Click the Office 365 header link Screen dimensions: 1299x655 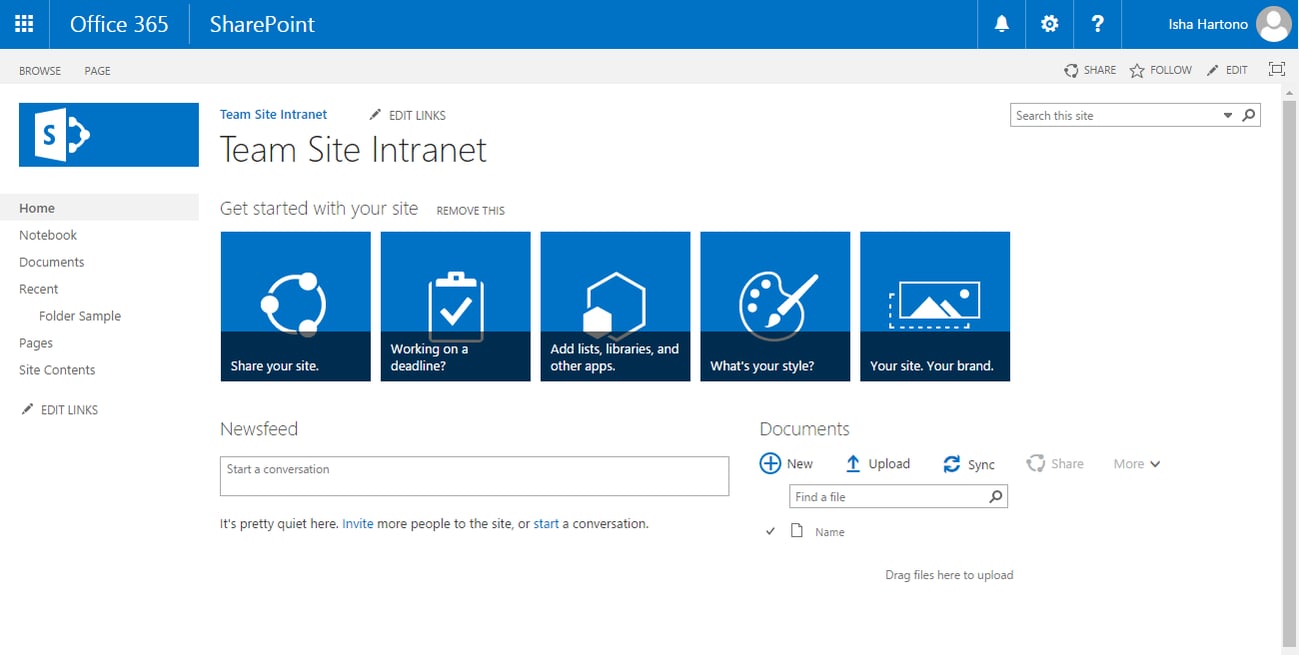pyautogui.click(x=119, y=24)
